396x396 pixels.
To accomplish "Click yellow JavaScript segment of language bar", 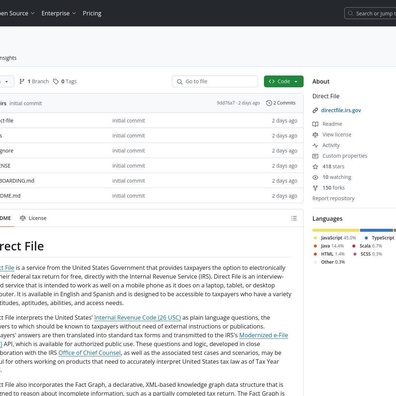I will (336, 230).
